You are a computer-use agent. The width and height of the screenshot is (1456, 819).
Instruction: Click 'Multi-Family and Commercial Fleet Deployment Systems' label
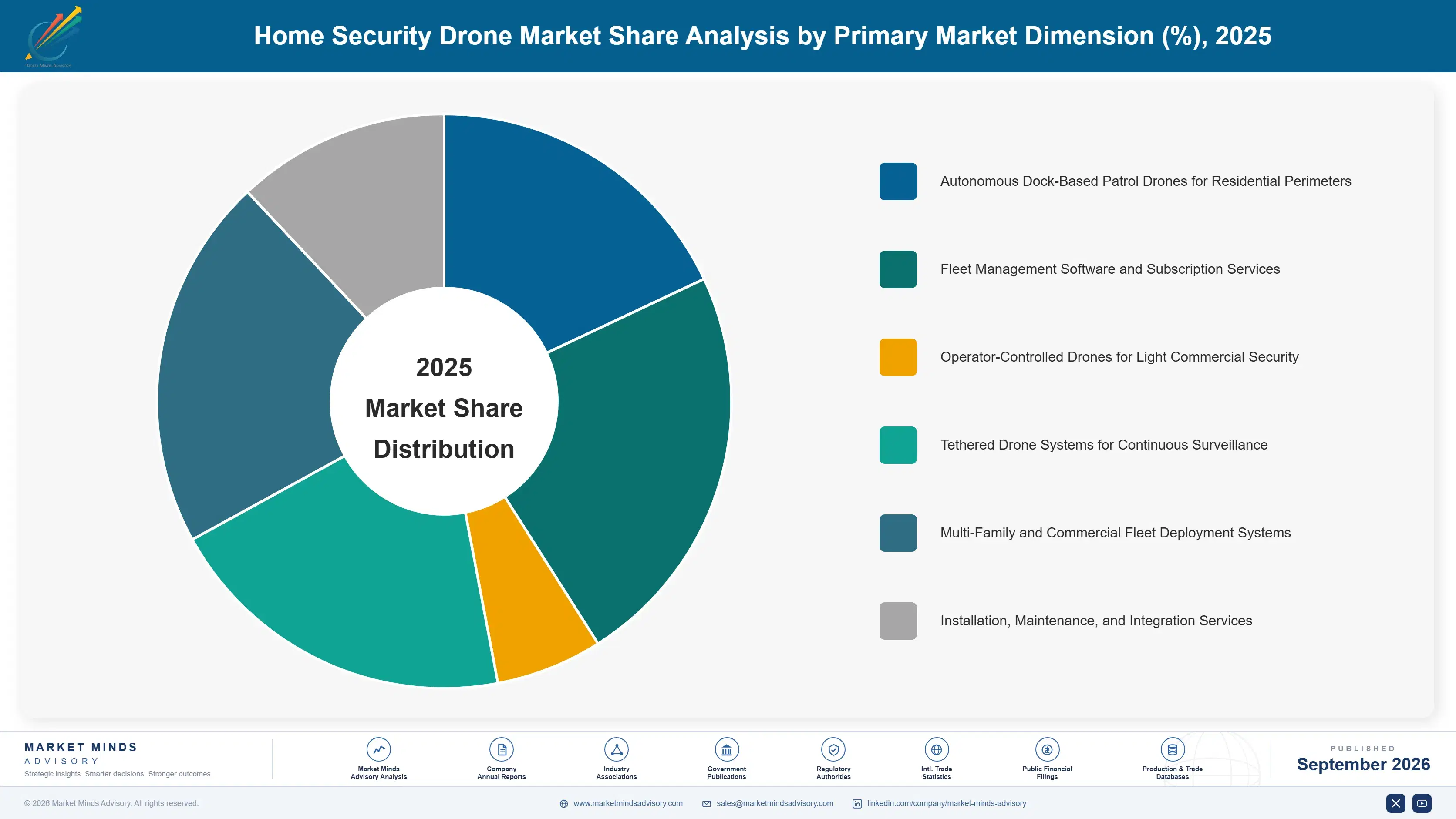pyautogui.click(x=1115, y=533)
